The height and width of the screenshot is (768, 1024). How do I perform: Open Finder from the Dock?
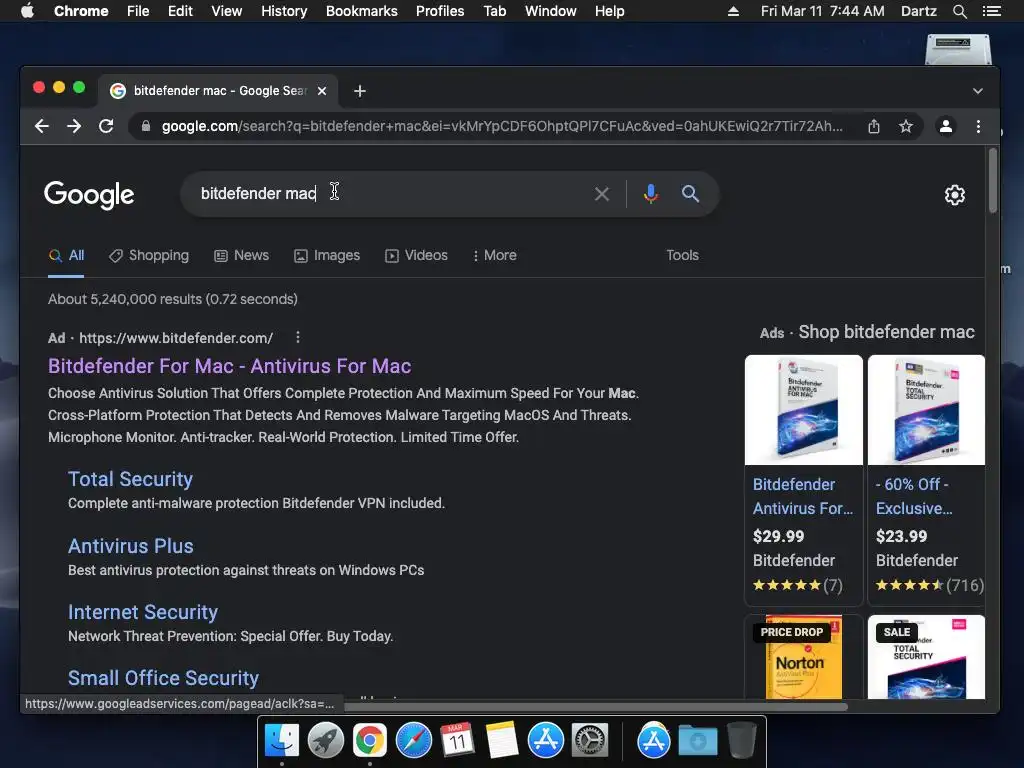[282, 741]
